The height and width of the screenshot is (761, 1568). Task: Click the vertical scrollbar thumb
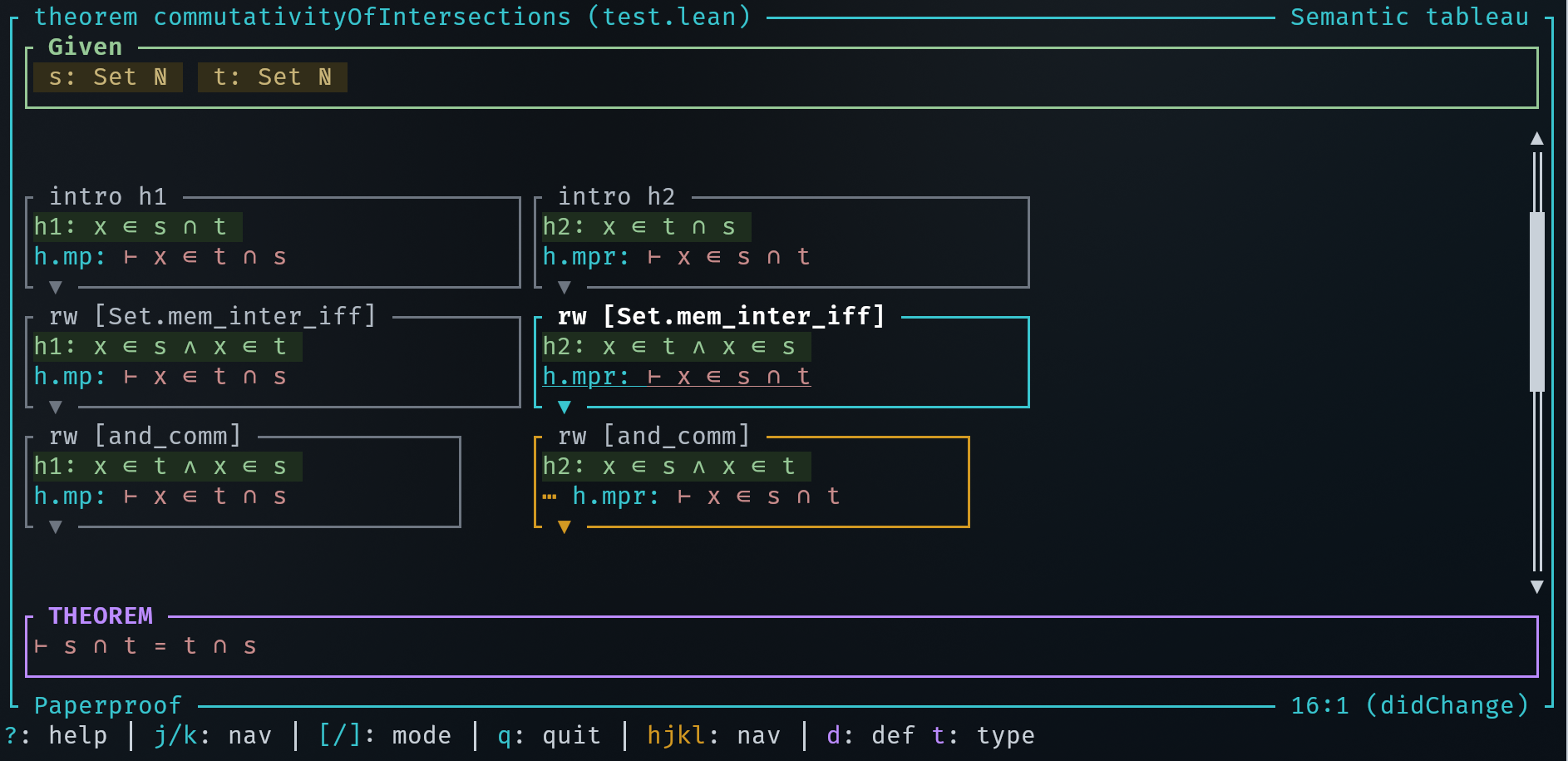pyautogui.click(x=1537, y=301)
